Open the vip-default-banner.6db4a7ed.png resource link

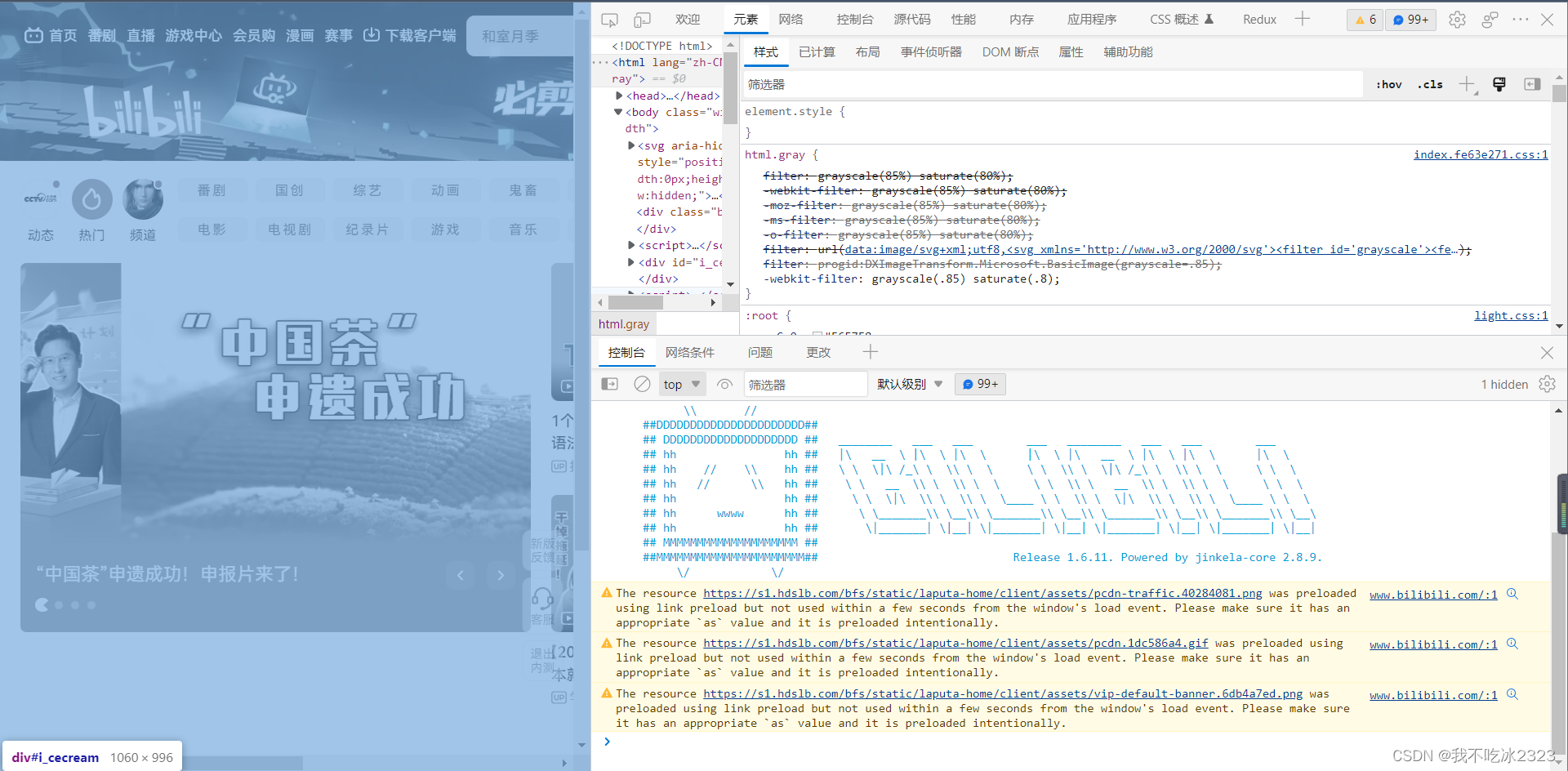pos(1003,693)
